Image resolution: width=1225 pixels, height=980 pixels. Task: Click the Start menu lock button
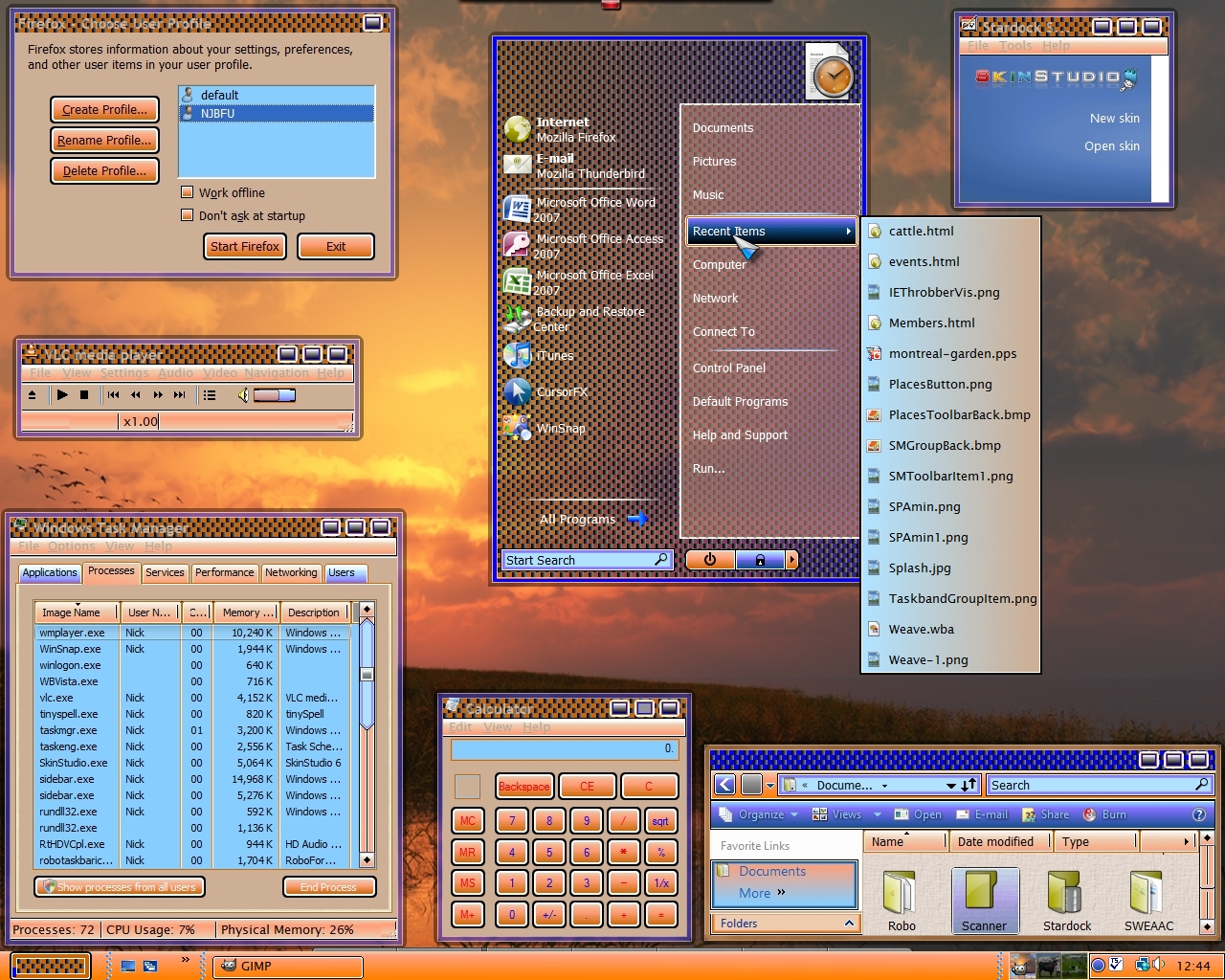point(760,560)
